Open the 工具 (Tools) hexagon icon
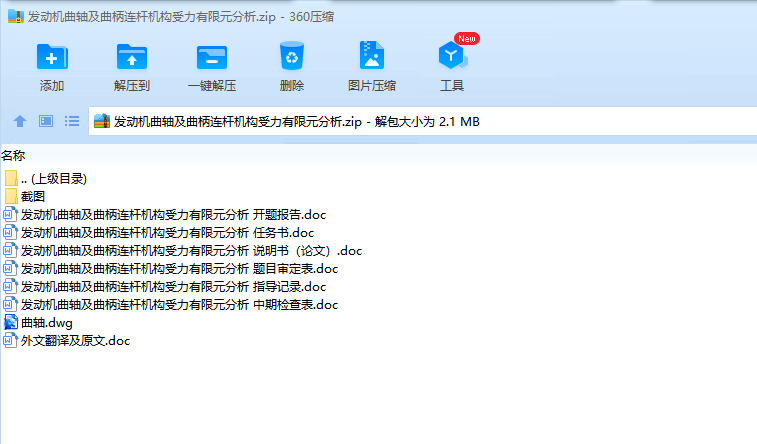This screenshot has width=757, height=444. [x=452, y=55]
